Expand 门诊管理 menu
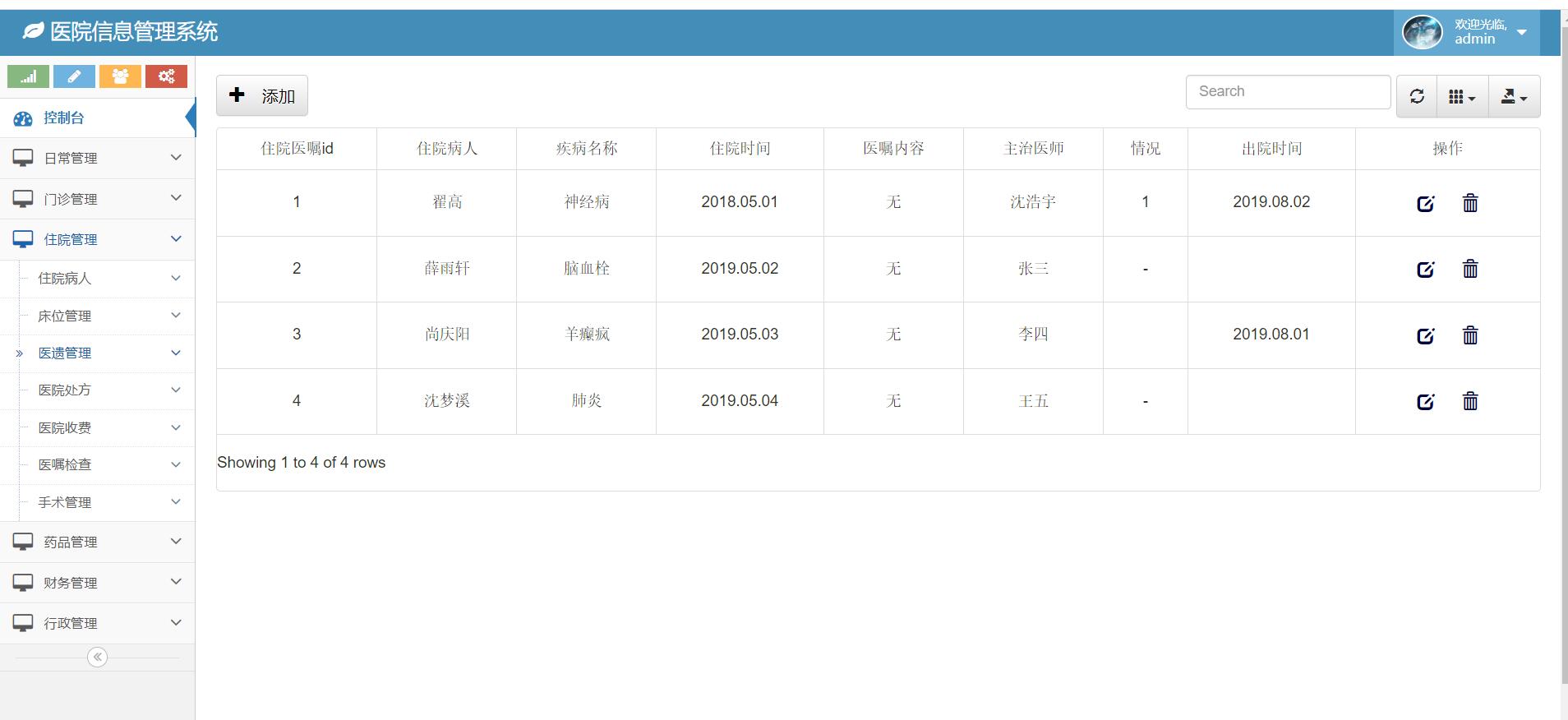 pyautogui.click(x=97, y=199)
